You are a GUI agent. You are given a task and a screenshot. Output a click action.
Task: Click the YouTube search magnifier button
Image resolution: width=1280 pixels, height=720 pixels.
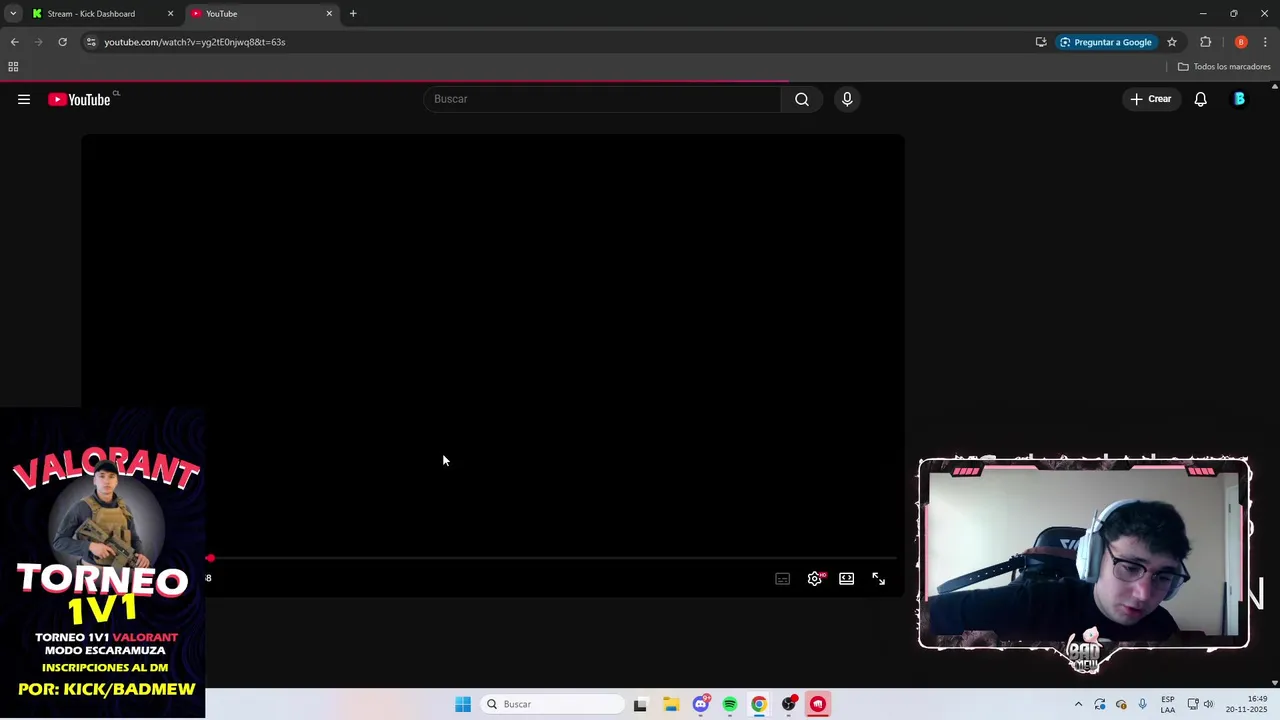802,99
